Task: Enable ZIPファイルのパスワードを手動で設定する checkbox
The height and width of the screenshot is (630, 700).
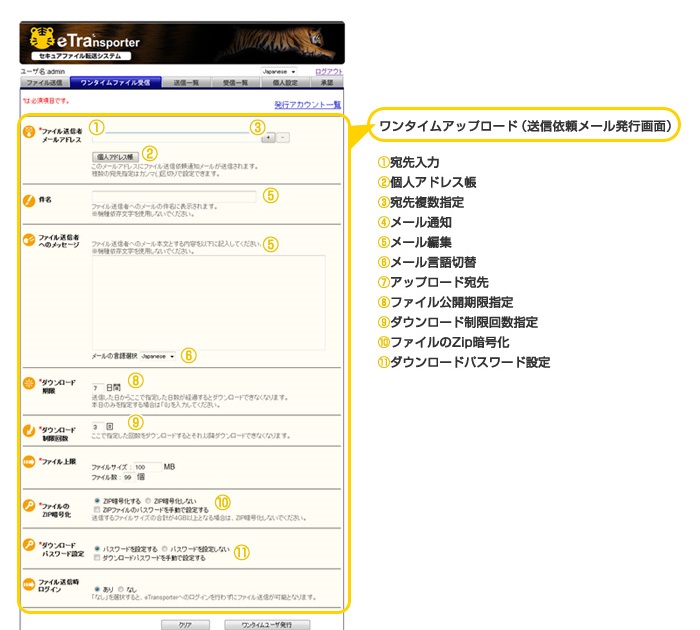Action: pos(97,509)
